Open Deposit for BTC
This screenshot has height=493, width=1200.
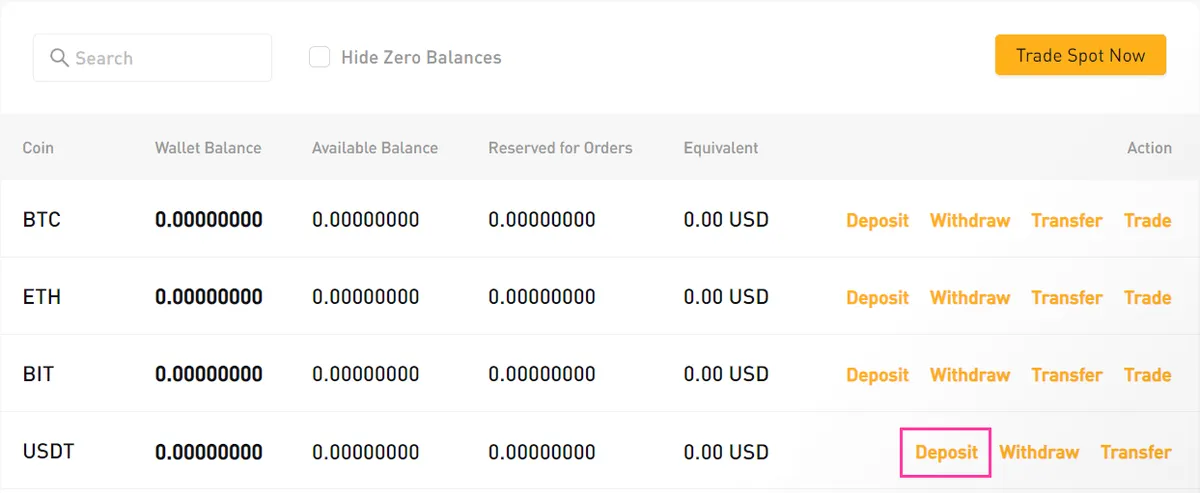[877, 220]
